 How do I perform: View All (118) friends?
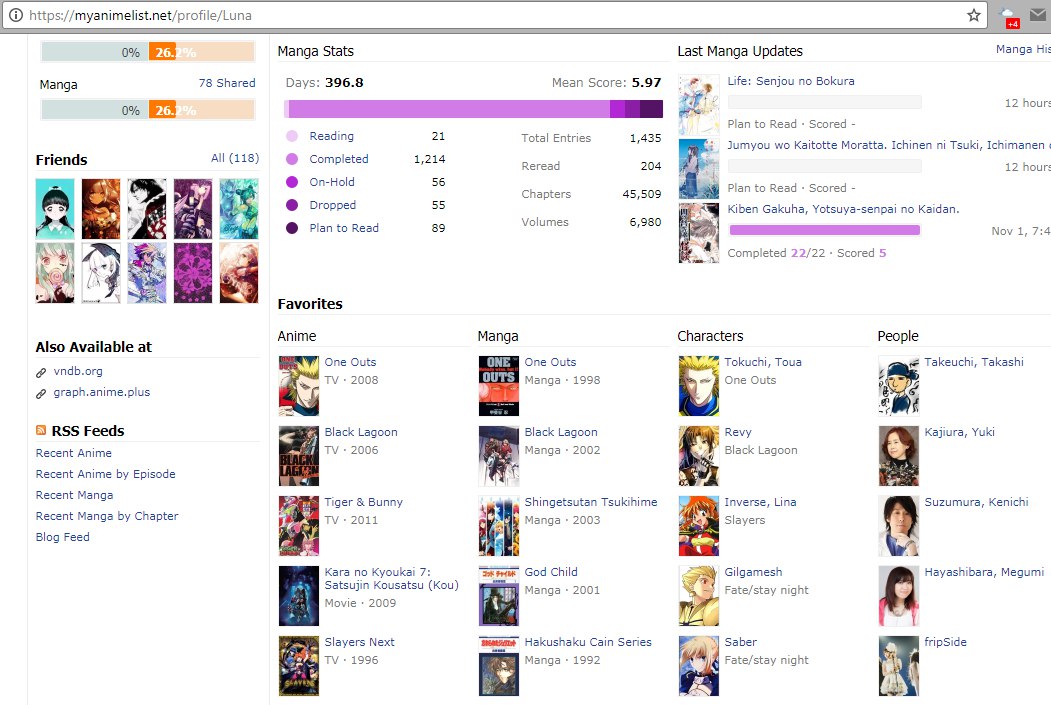(235, 158)
